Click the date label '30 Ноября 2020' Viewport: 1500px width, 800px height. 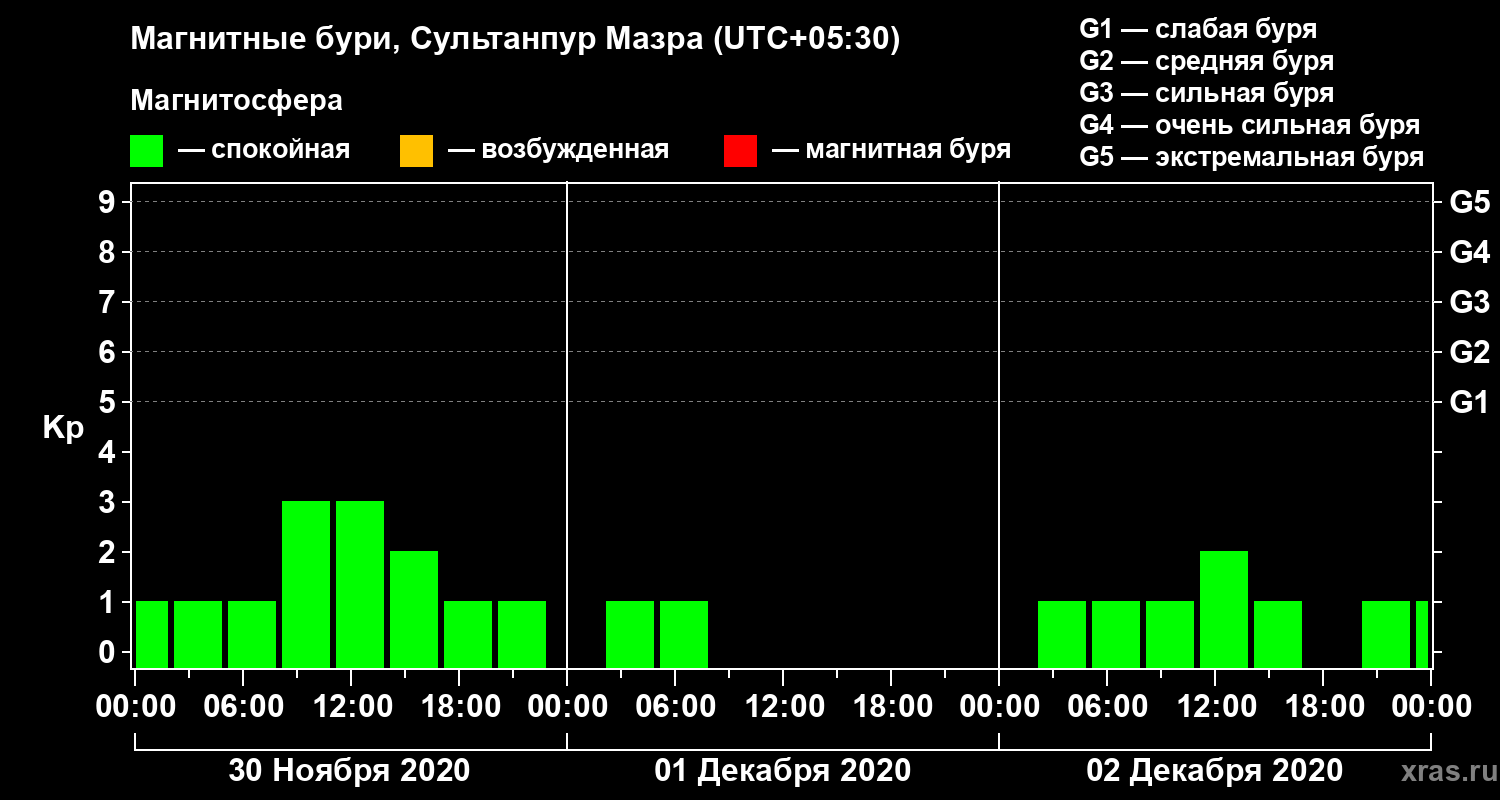pyautogui.click(x=349, y=771)
